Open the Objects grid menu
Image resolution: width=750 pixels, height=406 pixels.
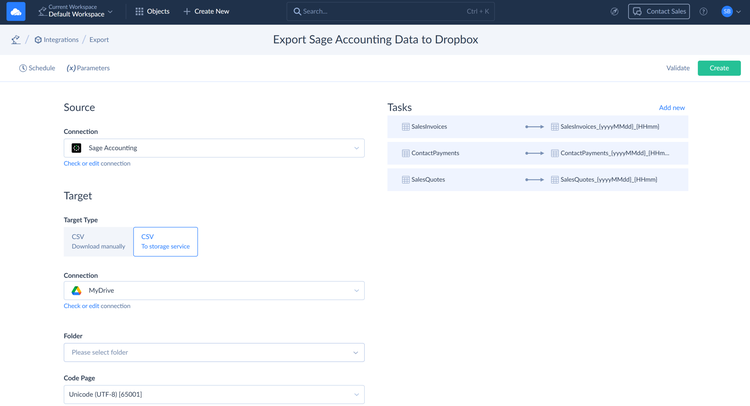[x=152, y=11]
